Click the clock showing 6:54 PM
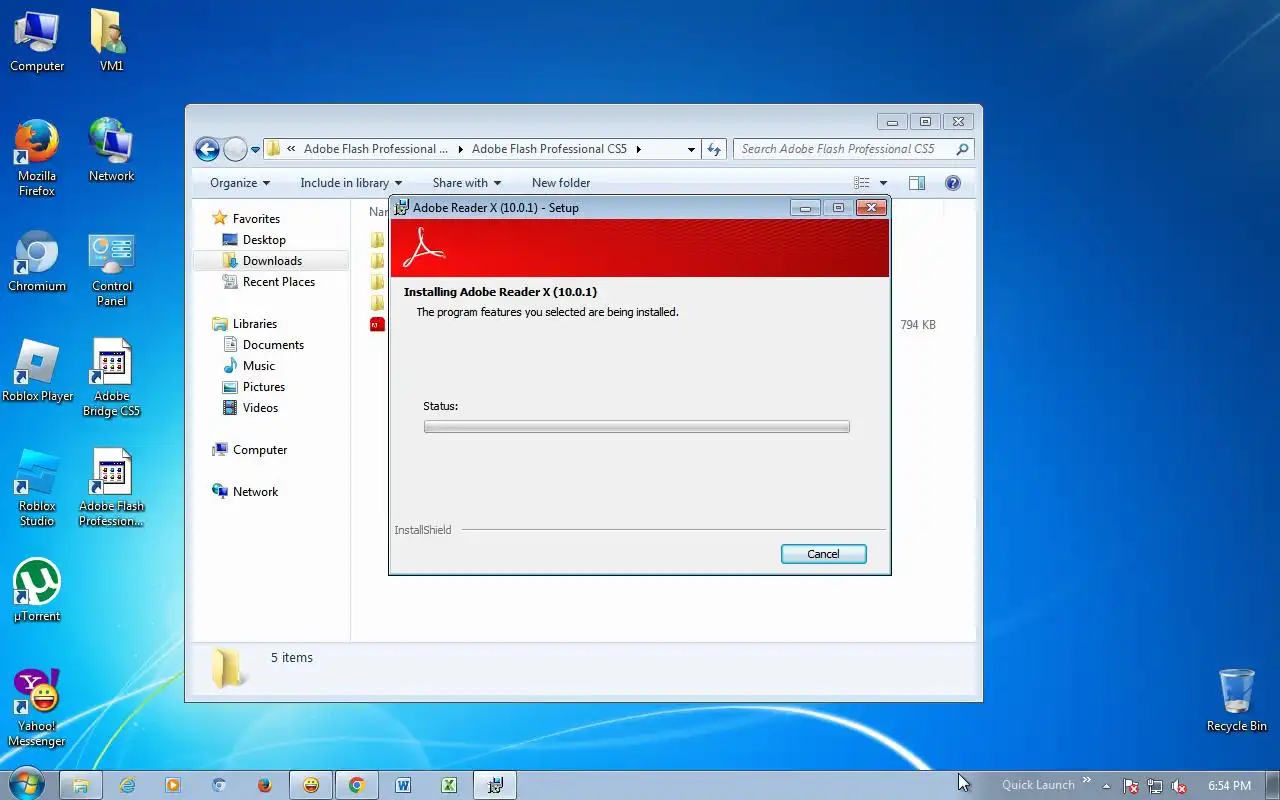This screenshot has height=800, width=1280. coord(1229,786)
